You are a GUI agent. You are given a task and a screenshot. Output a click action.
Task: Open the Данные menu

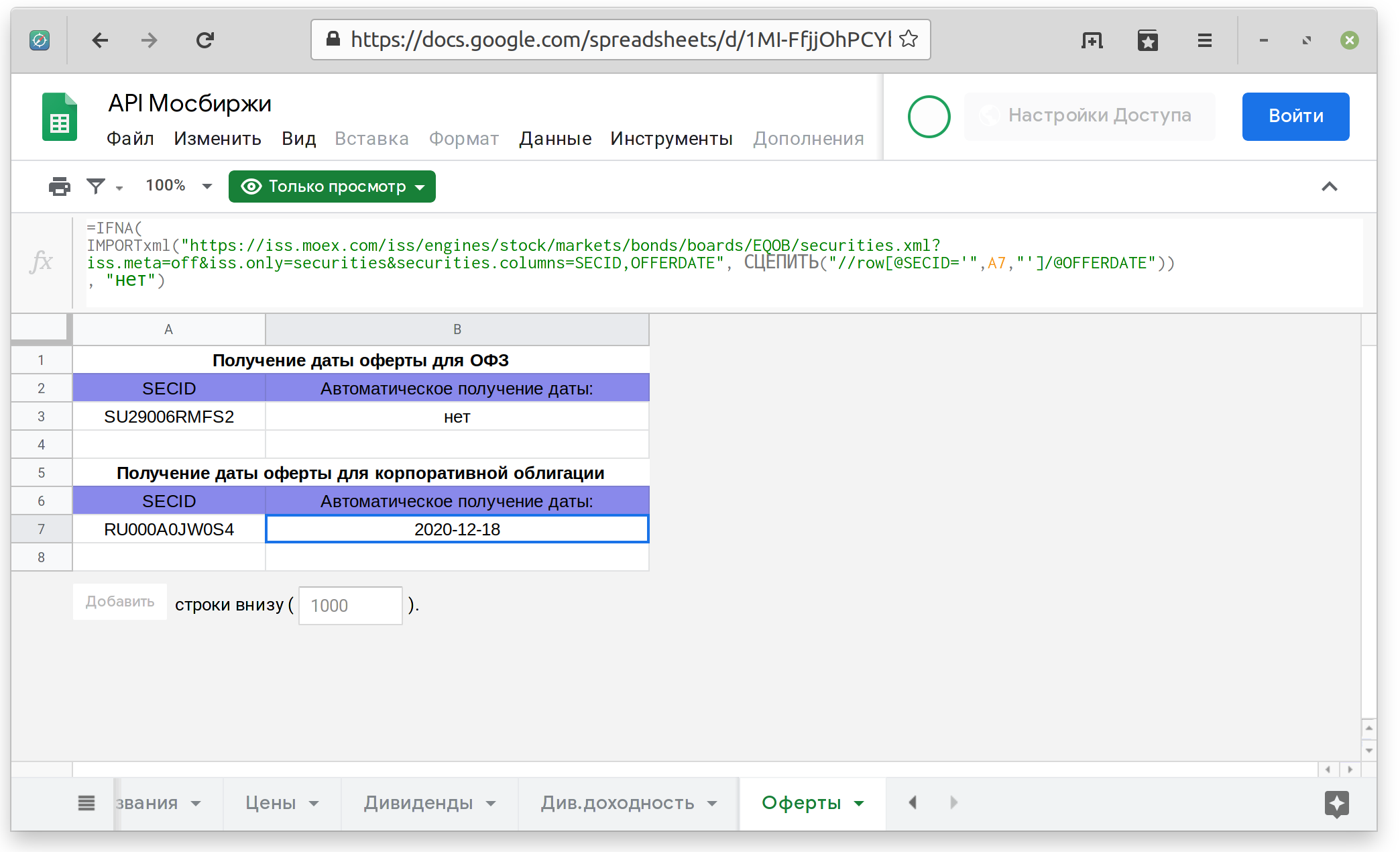[x=555, y=138]
